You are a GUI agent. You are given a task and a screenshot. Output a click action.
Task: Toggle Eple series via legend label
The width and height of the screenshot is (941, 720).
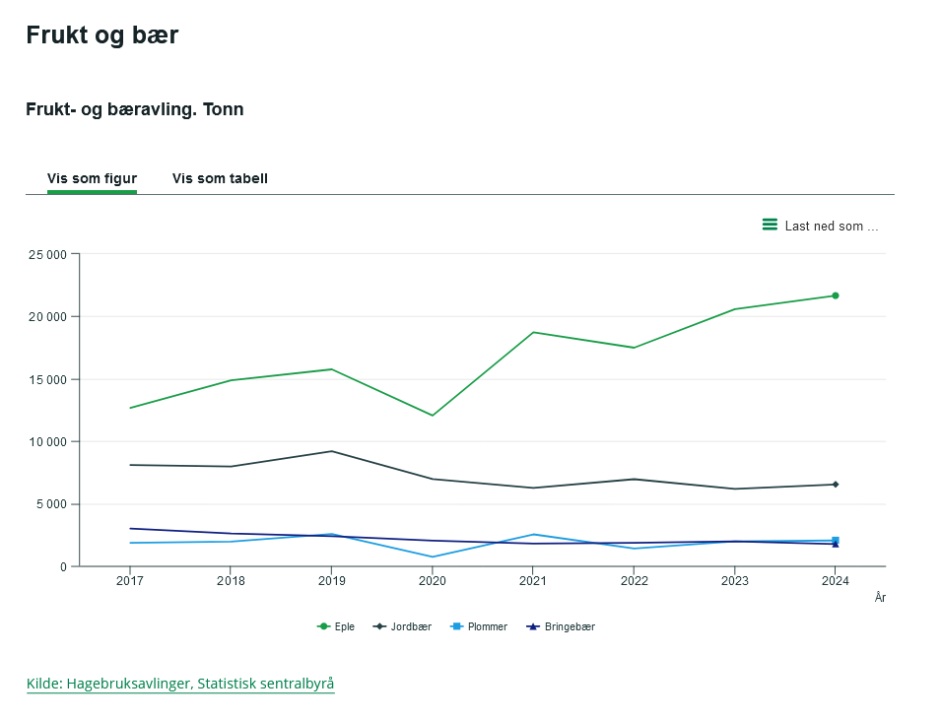(347, 627)
